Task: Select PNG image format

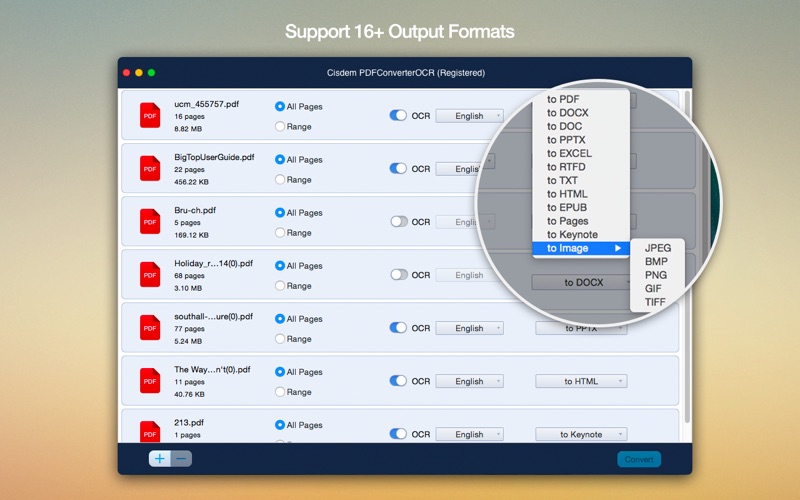Action: [x=657, y=275]
